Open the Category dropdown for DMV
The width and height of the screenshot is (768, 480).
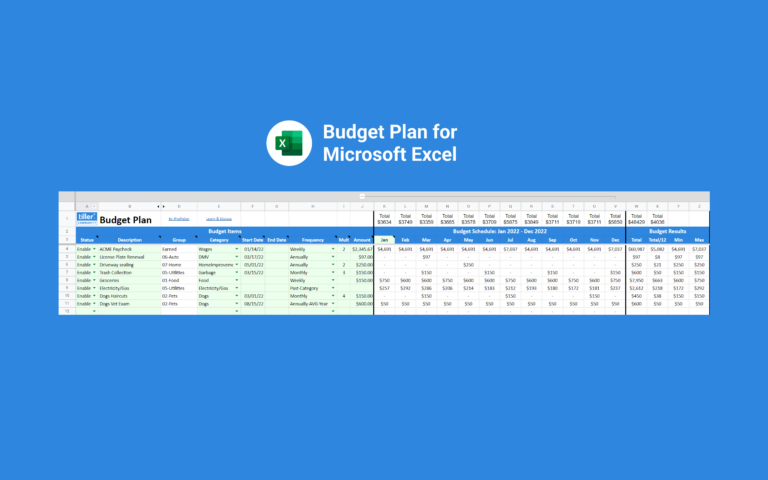(237, 257)
